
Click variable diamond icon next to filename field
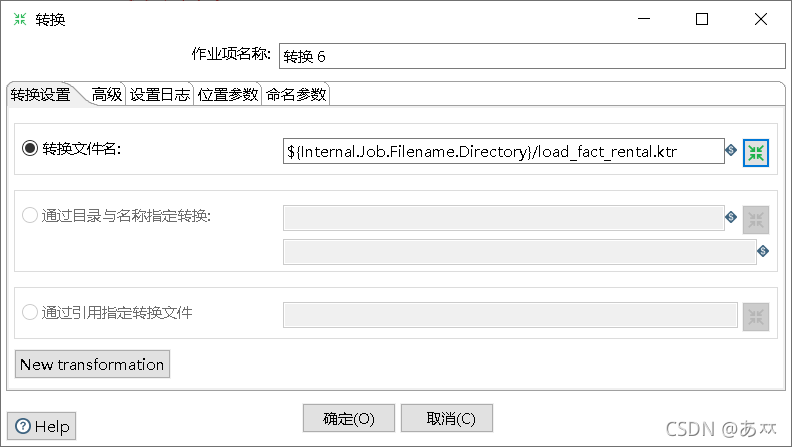(x=731, y=150)
